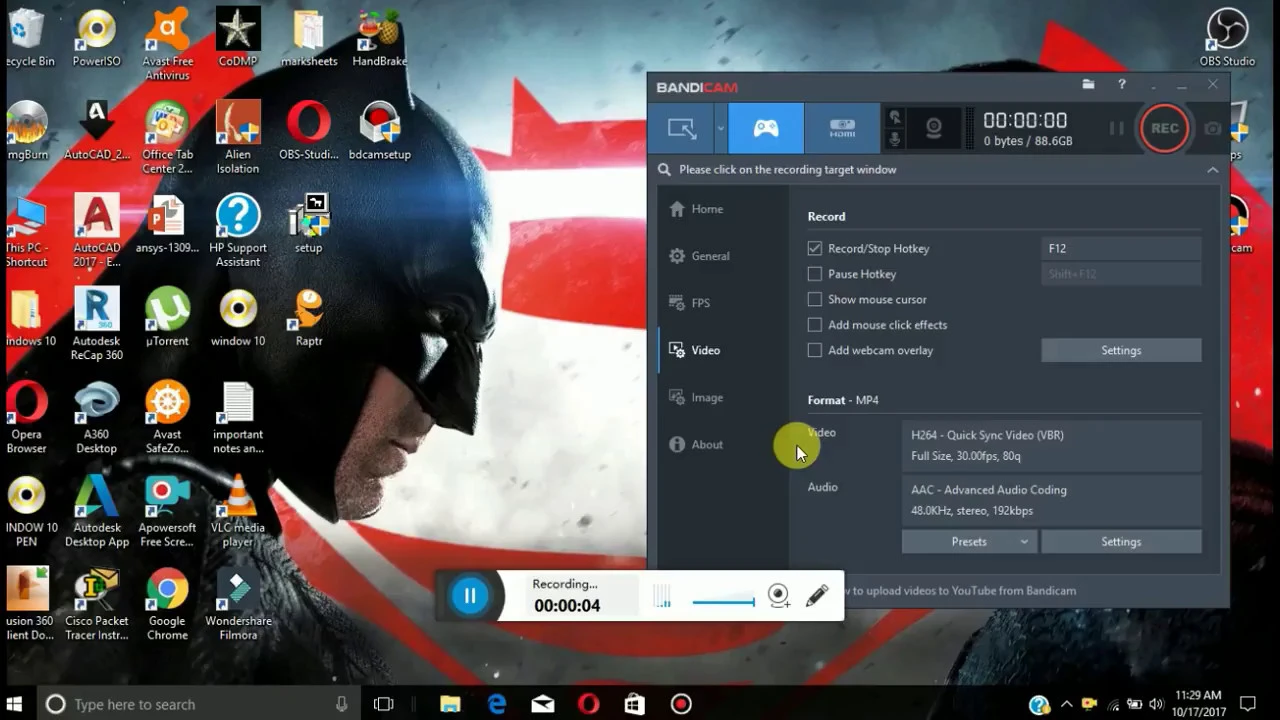Click the search magnifier in target bar
1280x720 pixels.
point(664,170)
